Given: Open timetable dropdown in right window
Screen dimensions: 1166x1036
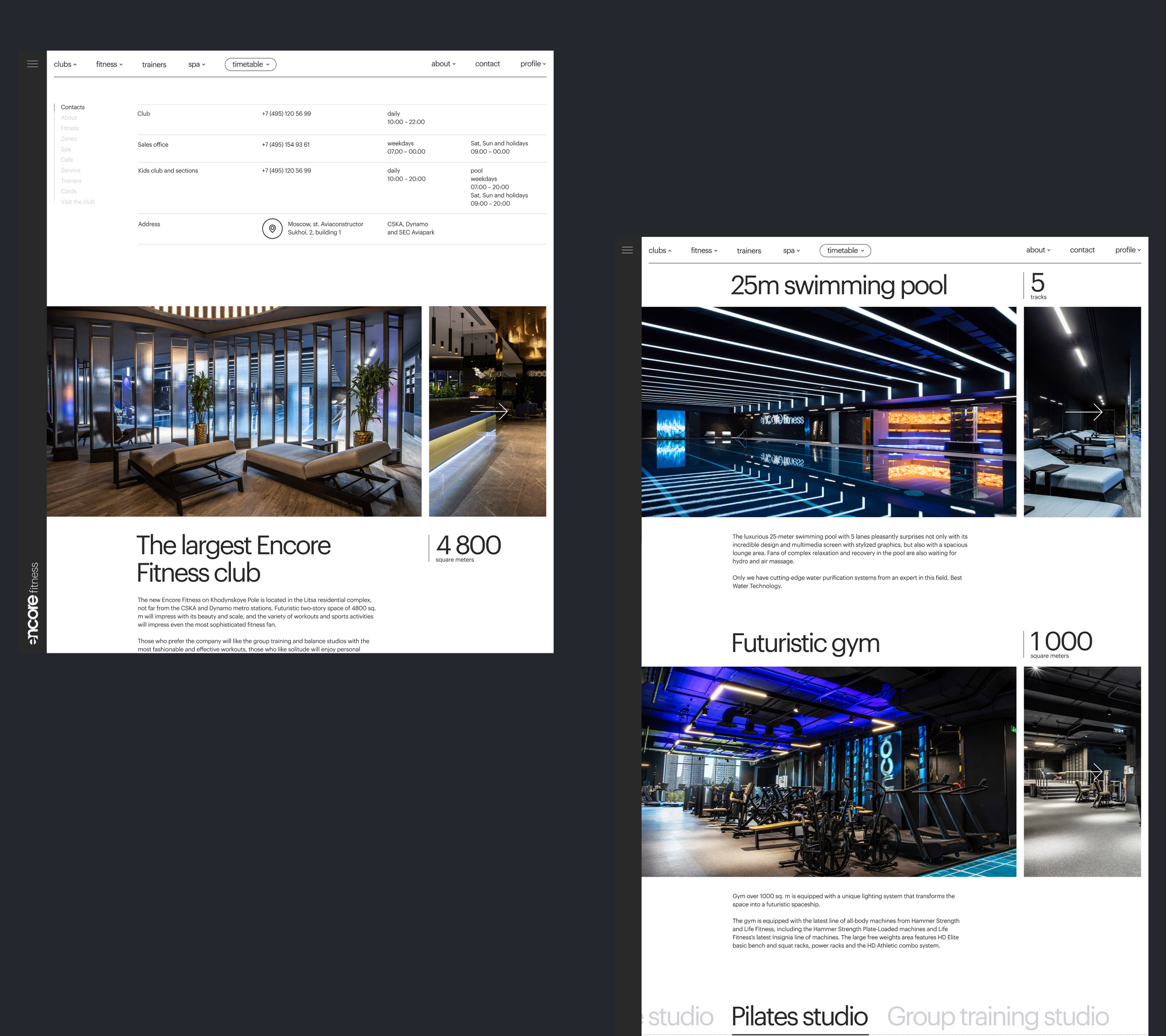Looking at the screenshot, I should pos(845,251).
